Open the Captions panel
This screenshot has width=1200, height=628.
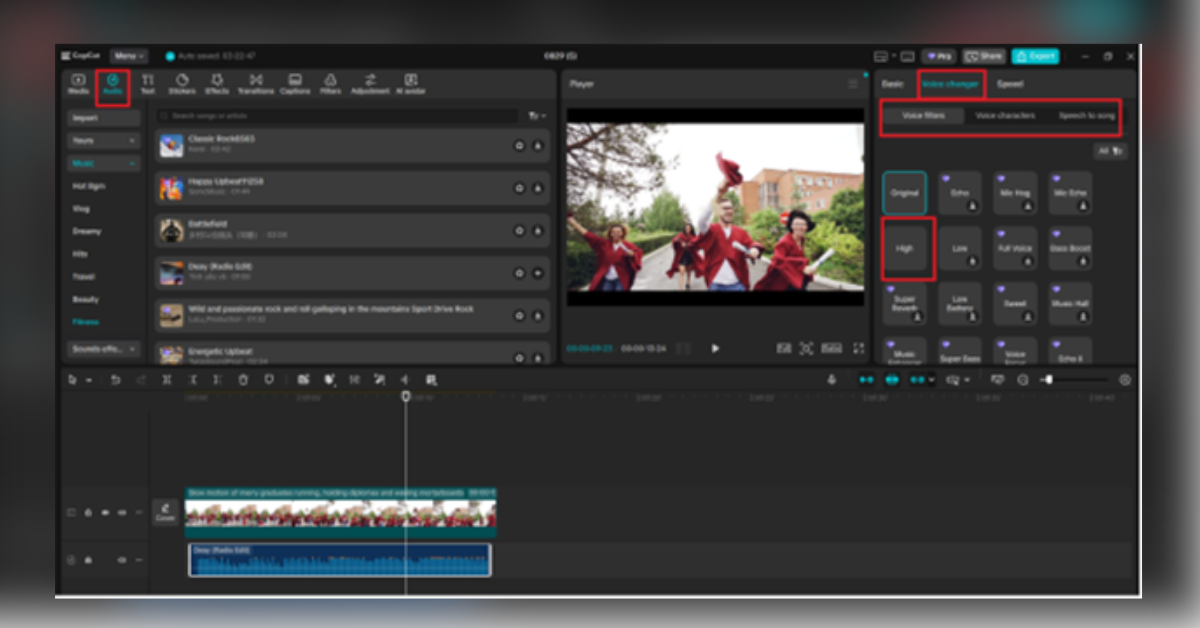[x=295, y=84]
